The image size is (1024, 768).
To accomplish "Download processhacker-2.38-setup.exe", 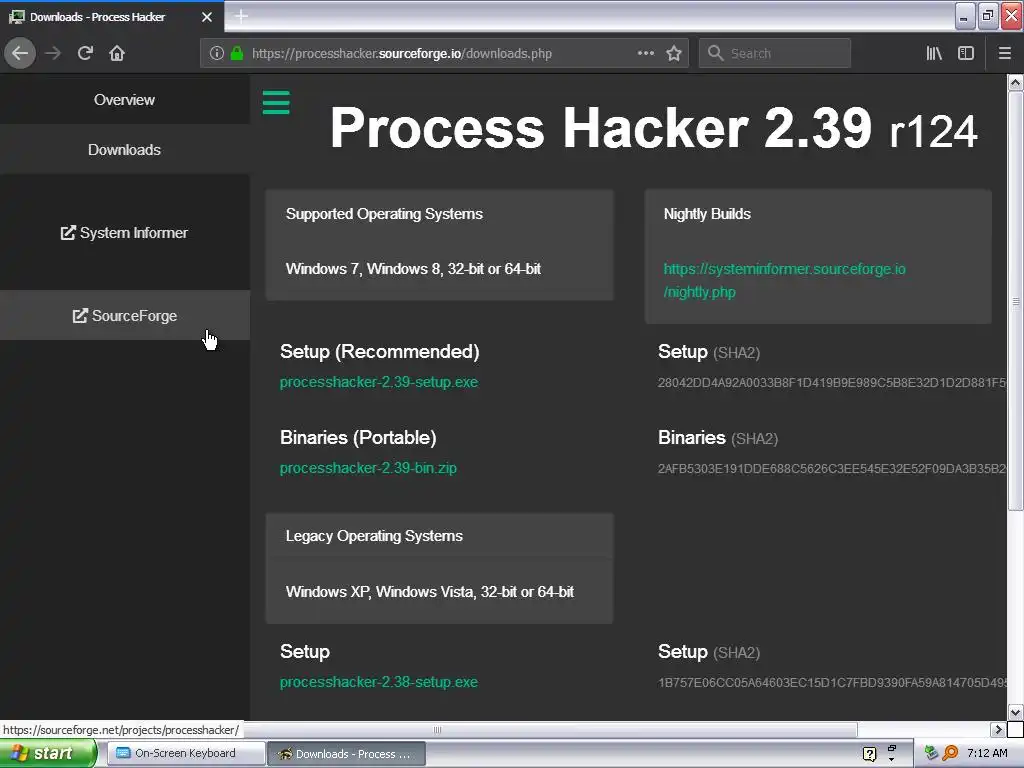I will [x=379, y=682].
